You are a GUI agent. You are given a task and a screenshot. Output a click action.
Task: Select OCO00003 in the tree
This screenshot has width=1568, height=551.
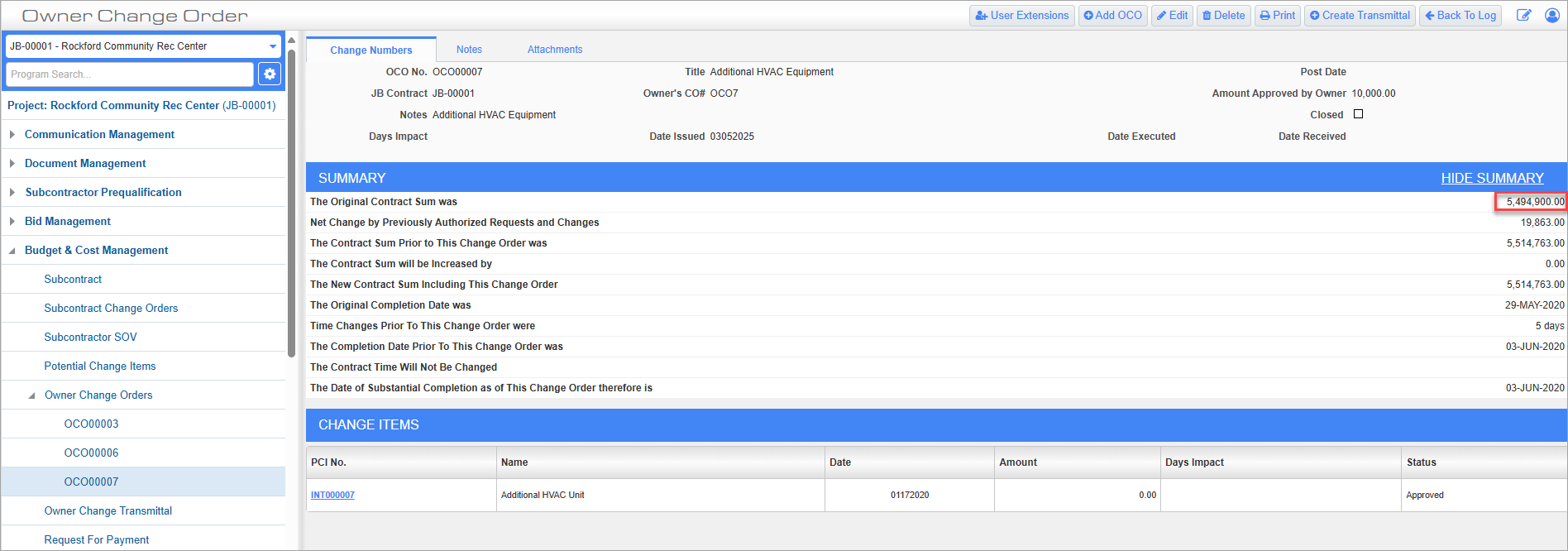(91, 424)
